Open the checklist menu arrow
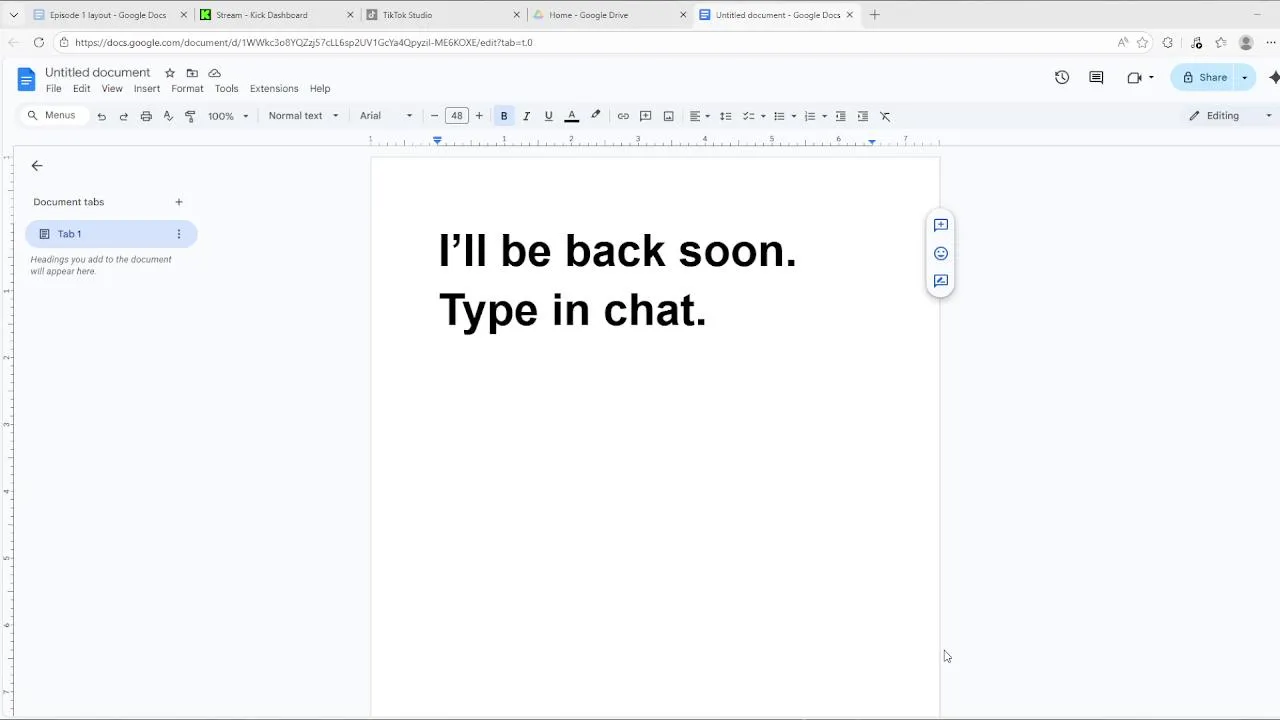 (x=763, y=116)
